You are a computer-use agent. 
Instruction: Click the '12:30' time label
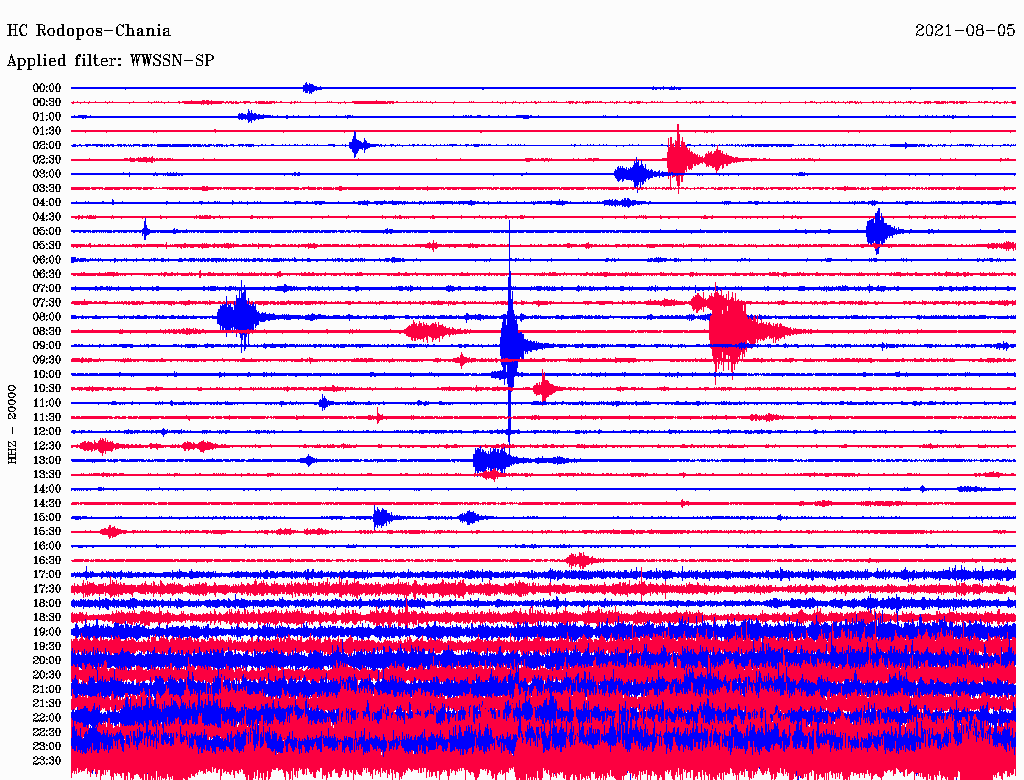click(47, 446)
